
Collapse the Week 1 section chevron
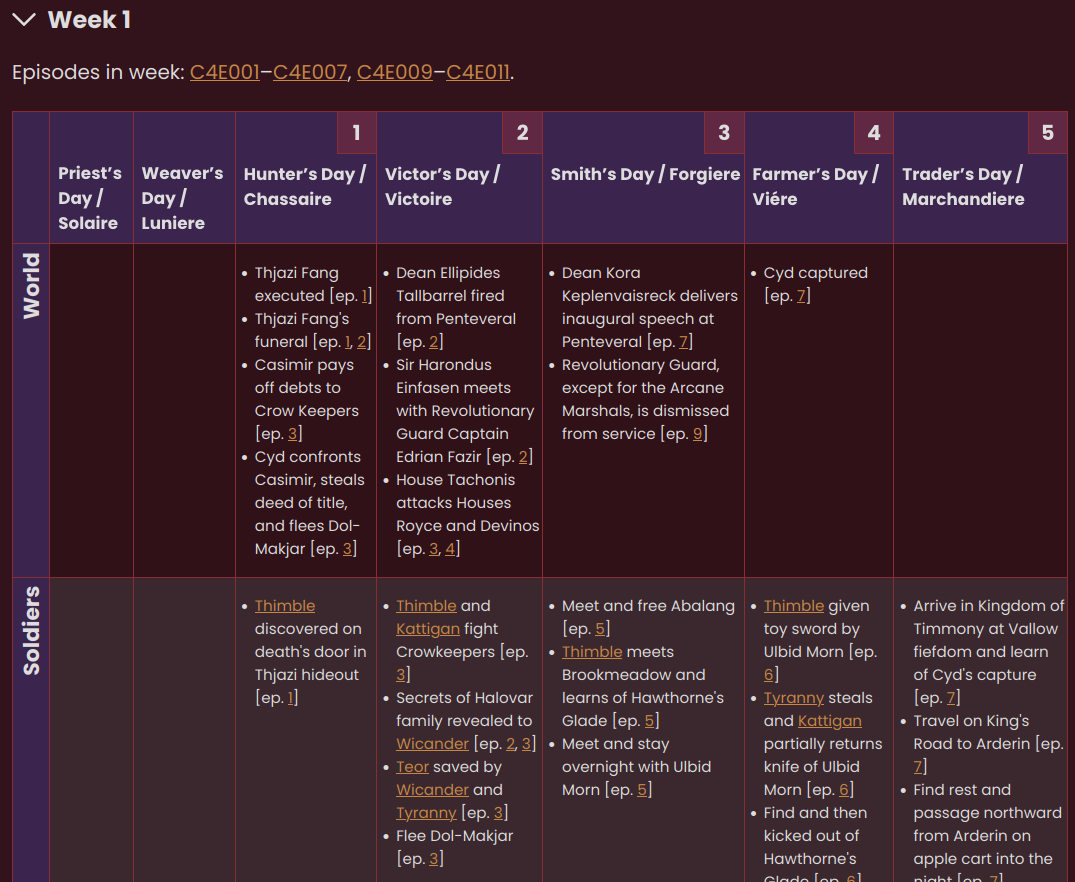pyautogui.click(x=24, y=20)
